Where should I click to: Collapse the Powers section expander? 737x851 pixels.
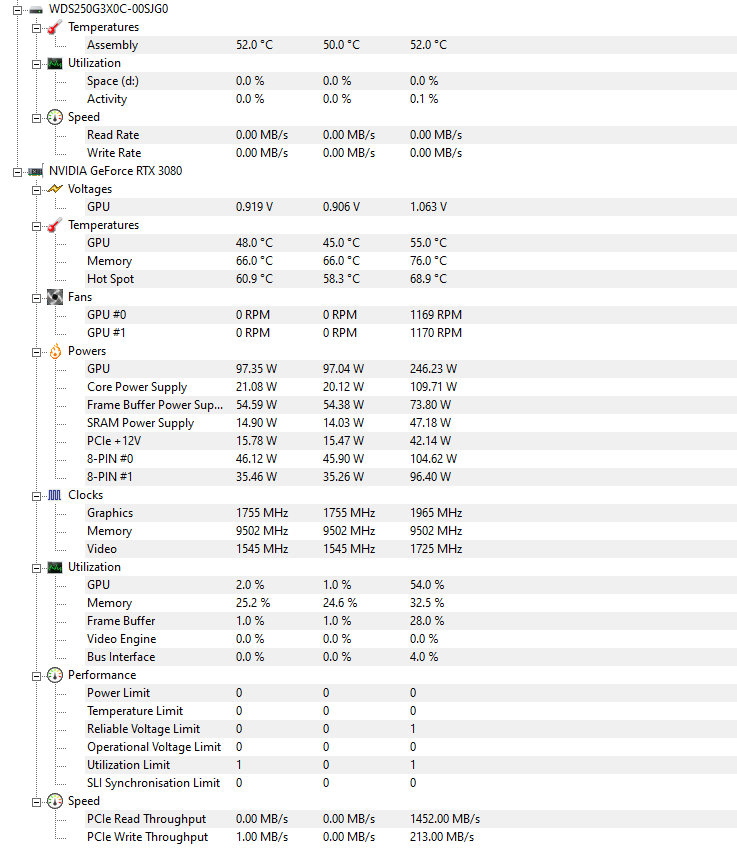click(37, 351)
